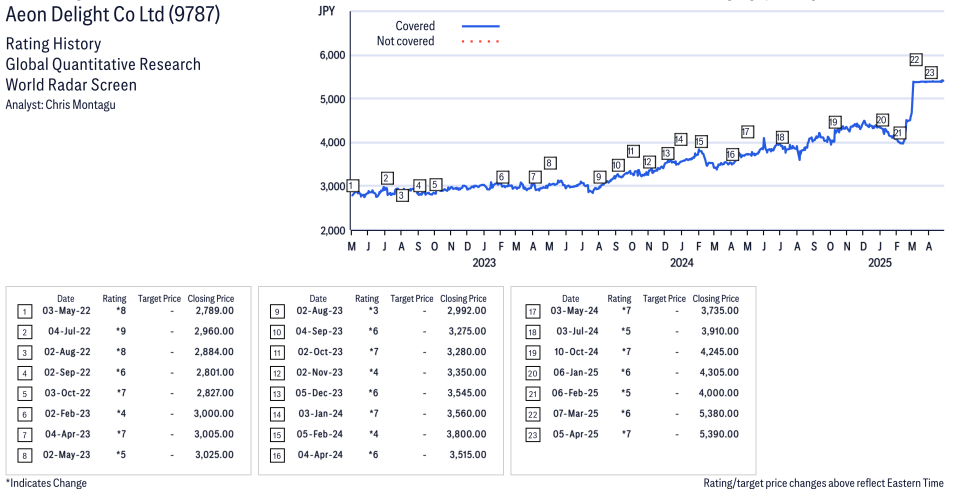955x489 pixels.
Task: Select marker 14 on the price chart
Action: tap(680, 139)
